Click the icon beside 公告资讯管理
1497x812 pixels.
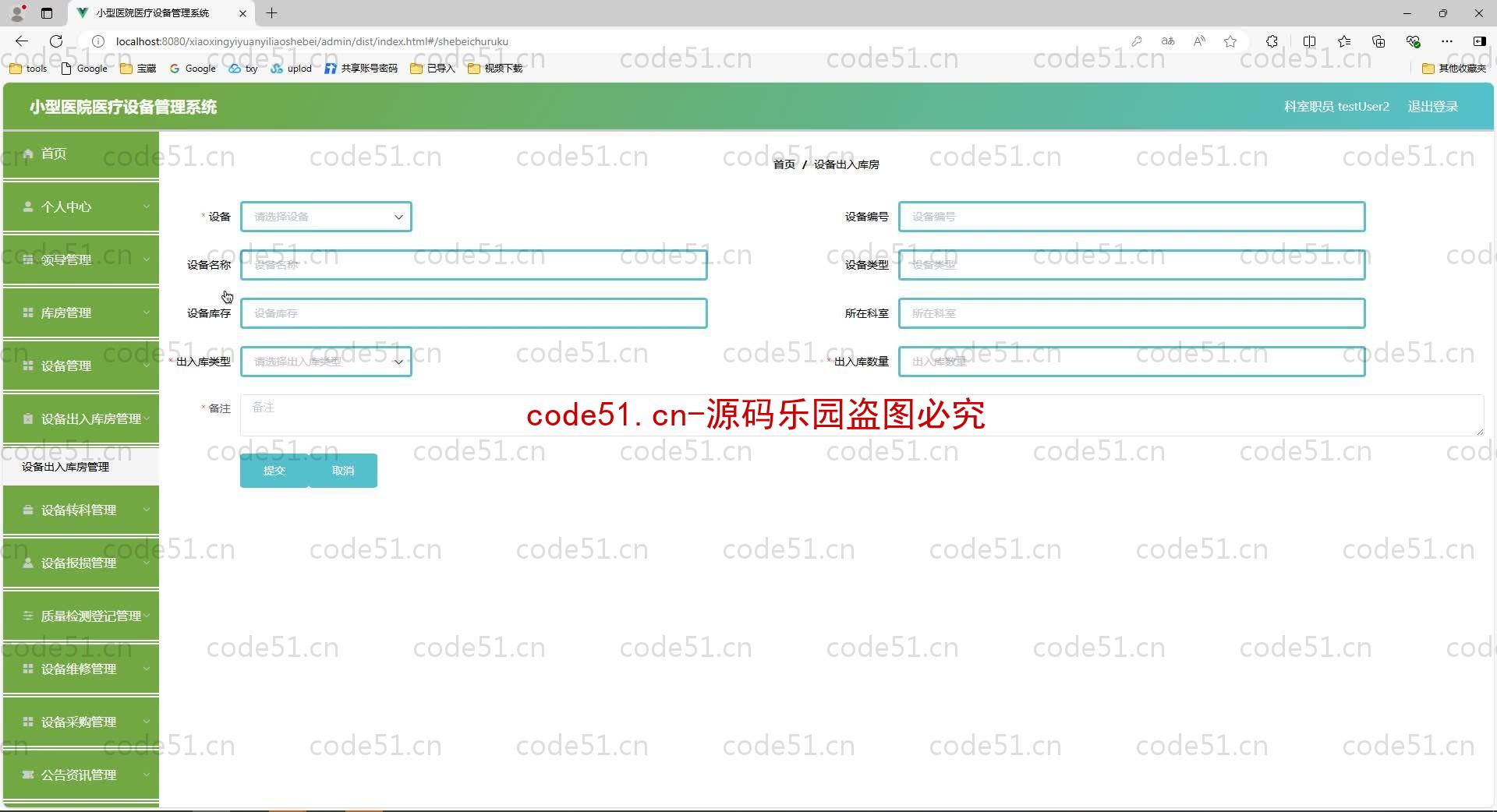(28, 775)
